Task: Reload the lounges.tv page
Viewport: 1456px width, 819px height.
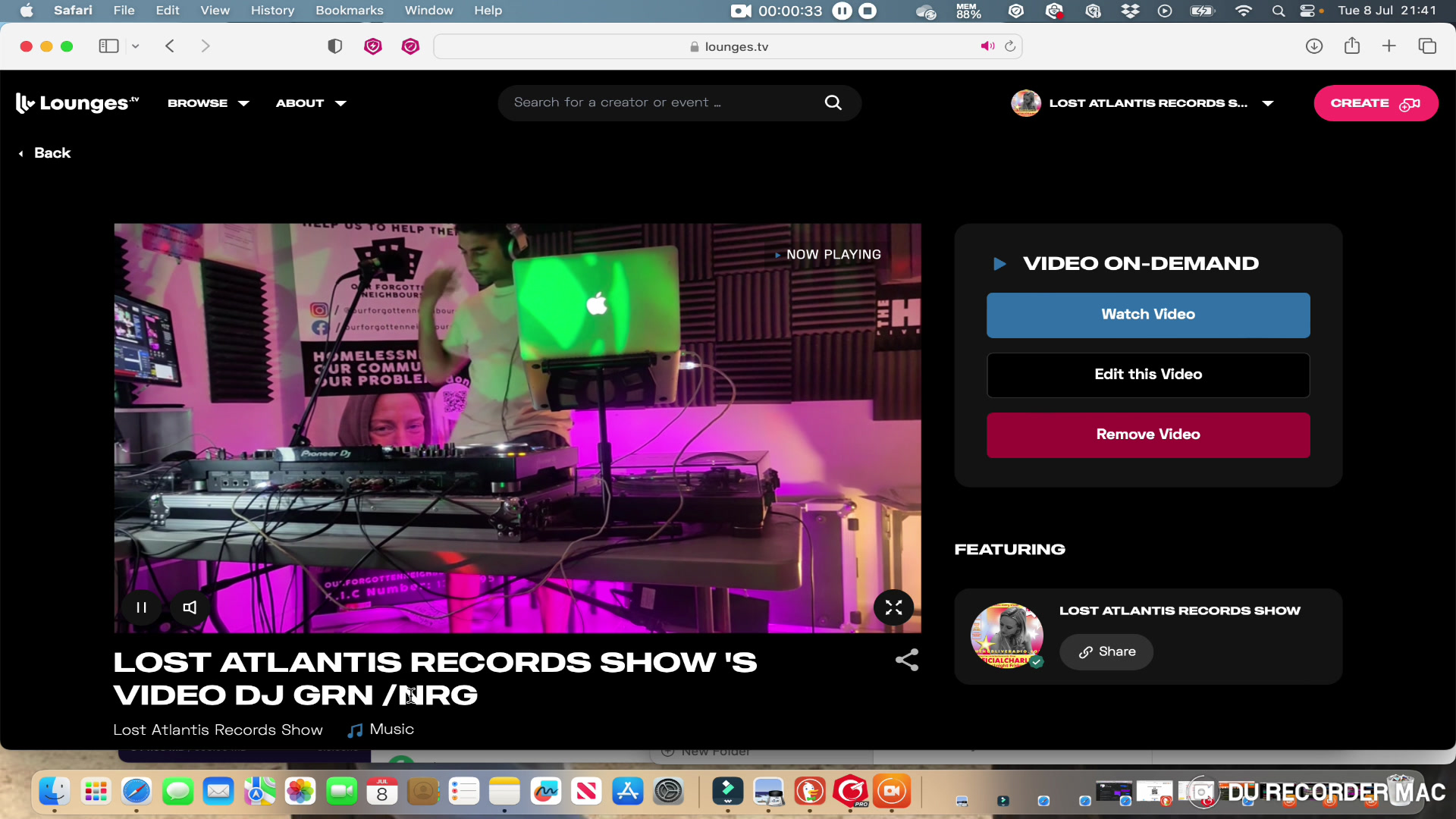Action: point(1010,46)
